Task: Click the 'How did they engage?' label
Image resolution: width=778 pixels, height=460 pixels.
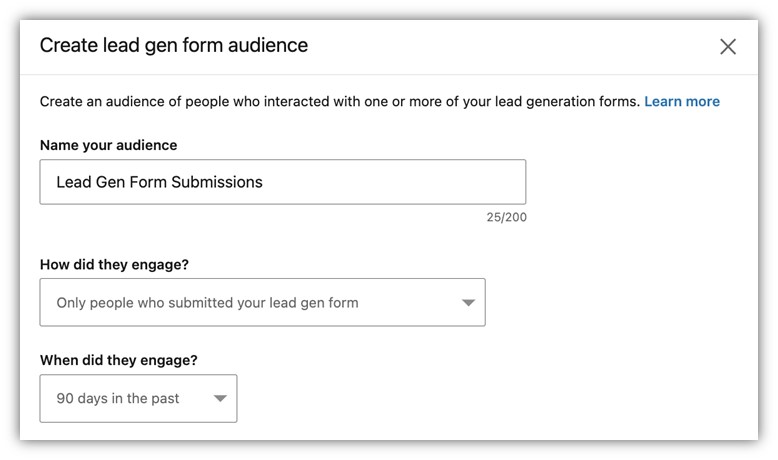Action: pyautogui.click(x=114, y=265)
